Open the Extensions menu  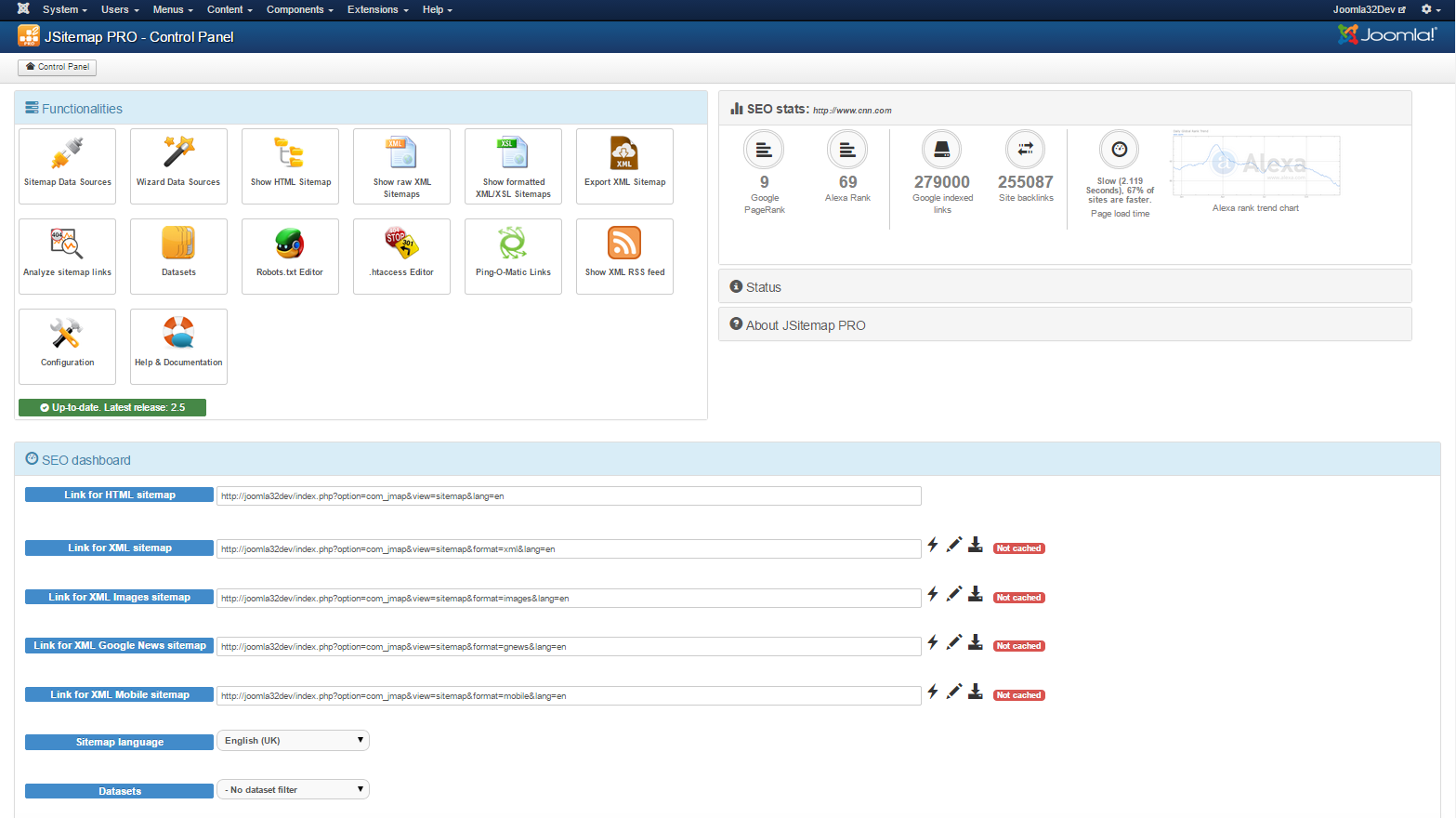(x=377, y=9)
